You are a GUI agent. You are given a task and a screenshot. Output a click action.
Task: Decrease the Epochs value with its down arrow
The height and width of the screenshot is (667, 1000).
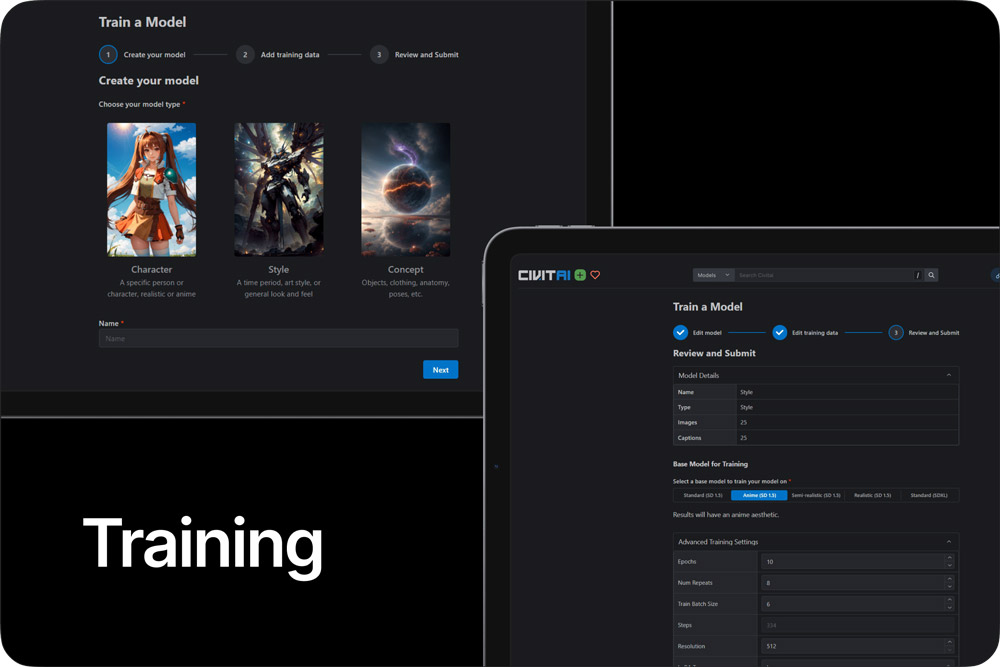950,565
